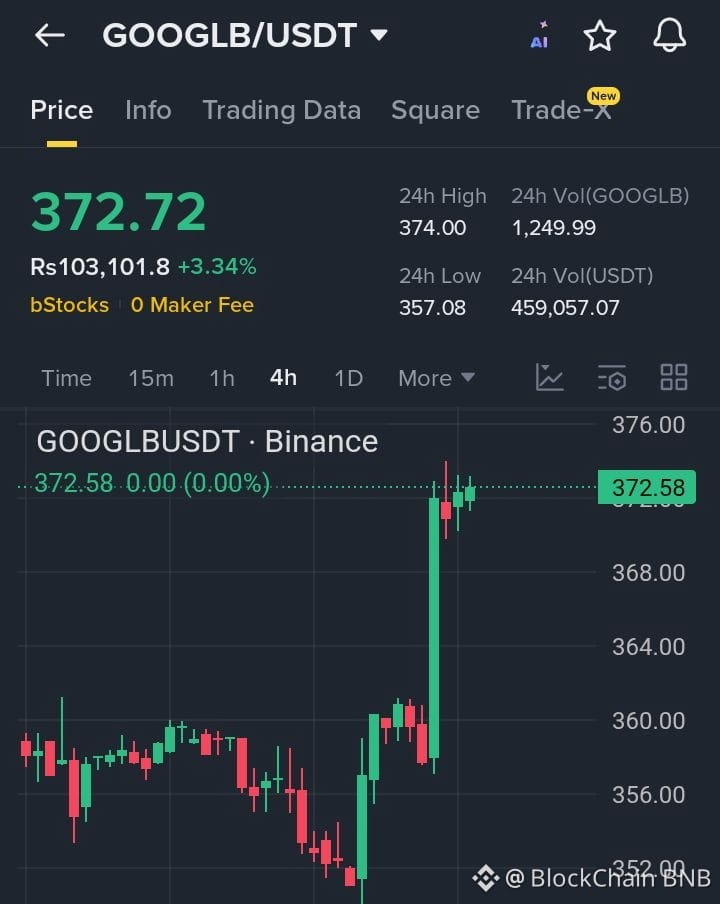Tap the 376.00 price axis label
Image resolution: width=720 pixels, height=904 pixels.
click(649, 425)
